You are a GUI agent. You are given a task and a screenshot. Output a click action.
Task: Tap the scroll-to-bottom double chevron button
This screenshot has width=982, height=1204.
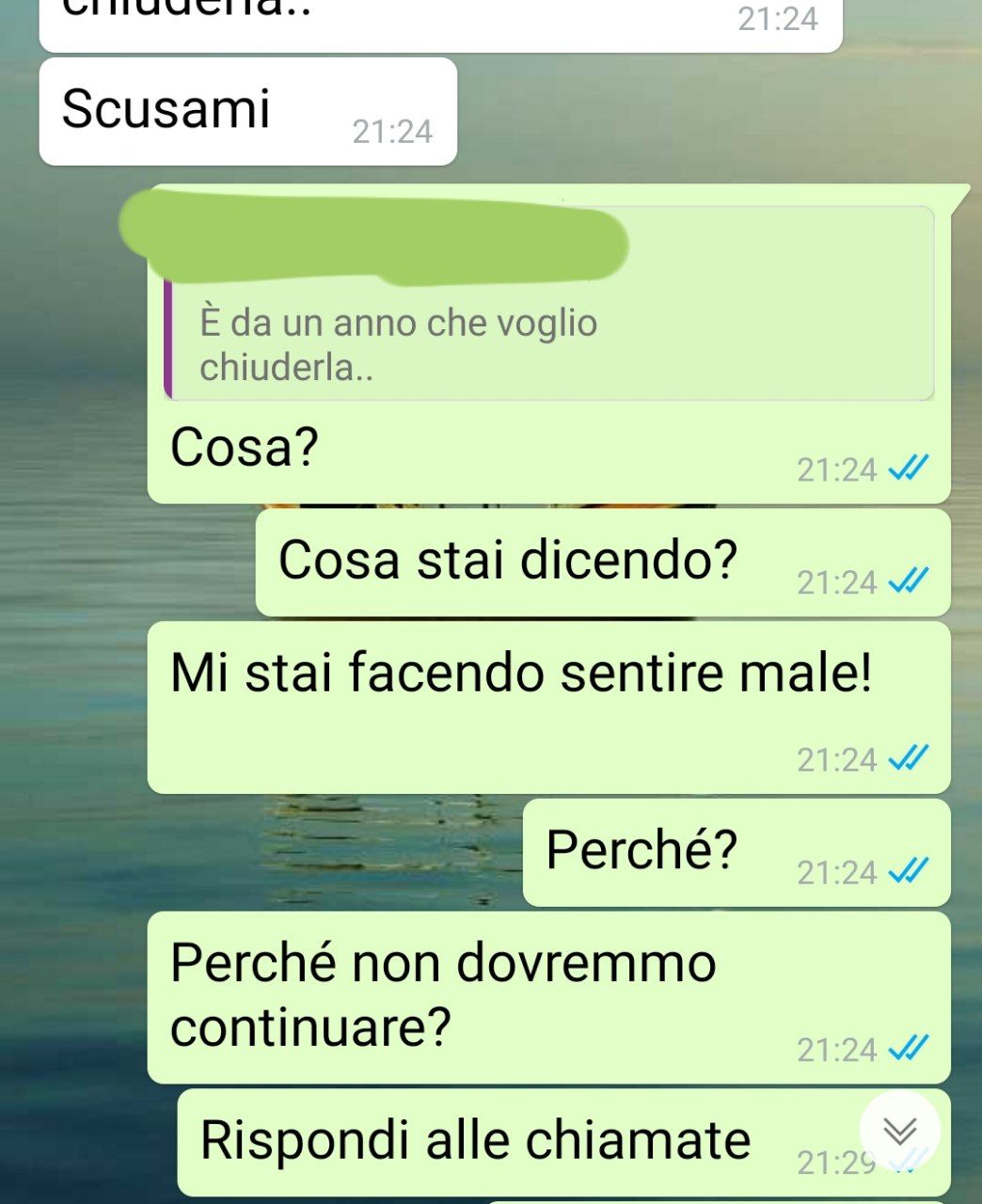point(900,1131)
